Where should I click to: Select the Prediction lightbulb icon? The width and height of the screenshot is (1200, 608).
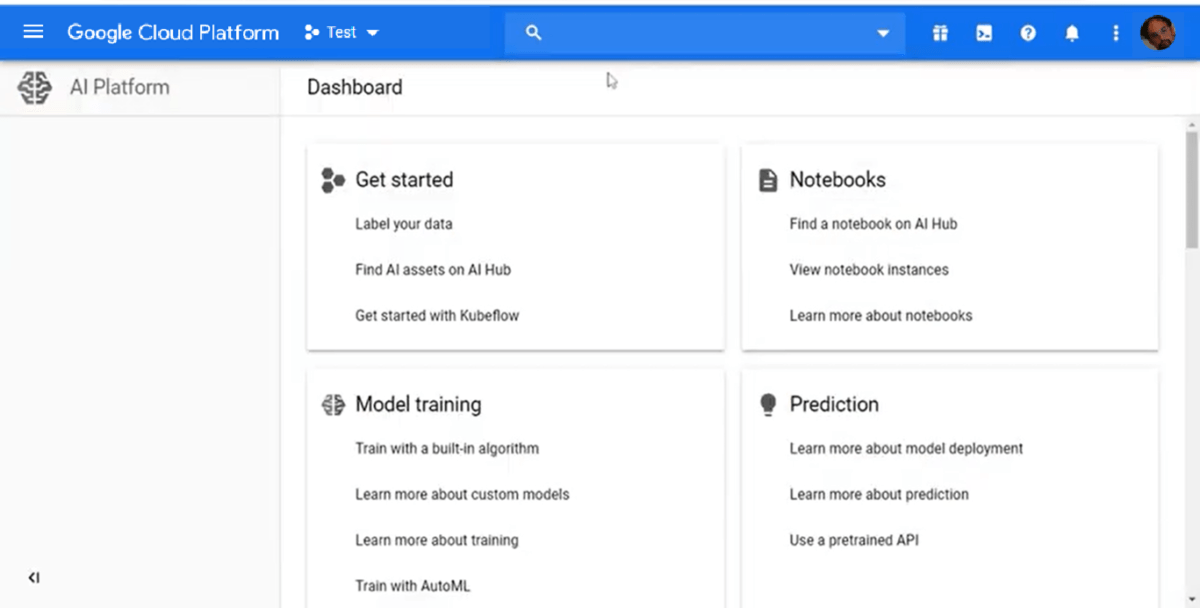767,404
